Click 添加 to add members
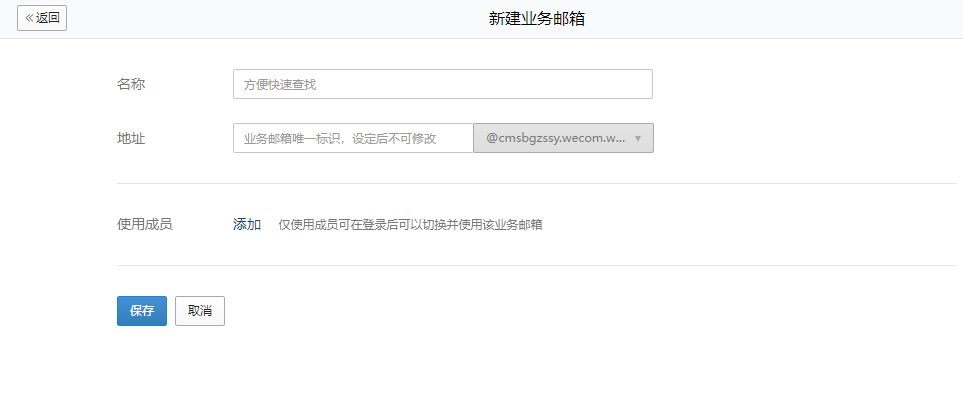Viewport: 963px width, 417px height. click(x=247, y=224)
